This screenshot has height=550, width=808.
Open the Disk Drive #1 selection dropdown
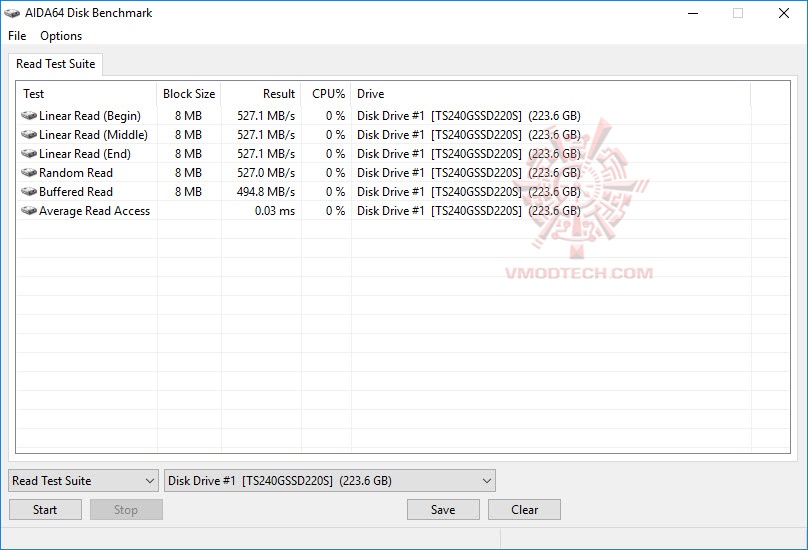(330, 481)
